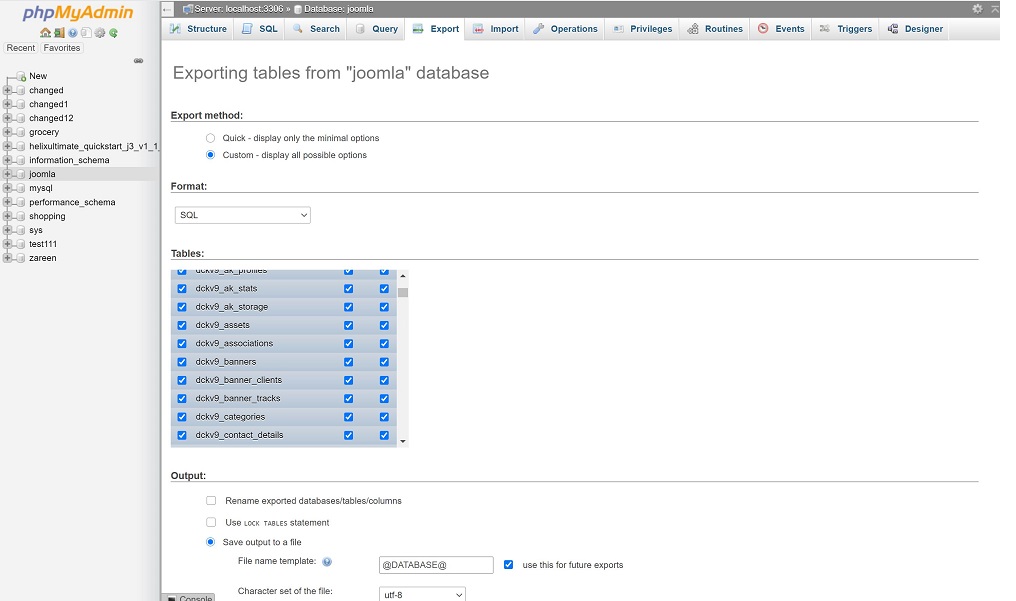This screenshot has width=1016, height=601.
Task: Click the 'grocery' database name link
Action: [44, 132]
